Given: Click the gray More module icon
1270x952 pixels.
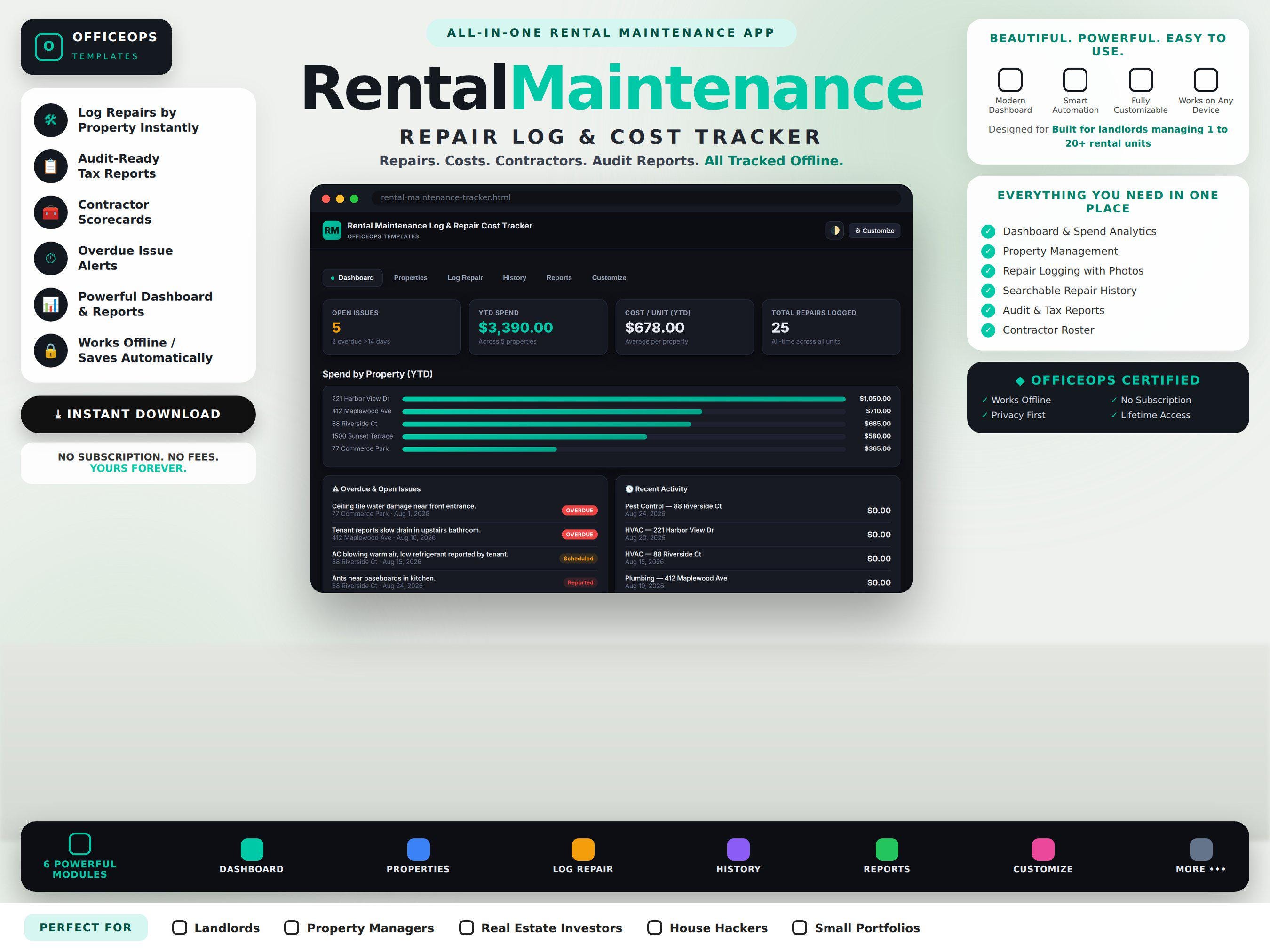Looking at the screenshot, I should tap(1200, 850).
